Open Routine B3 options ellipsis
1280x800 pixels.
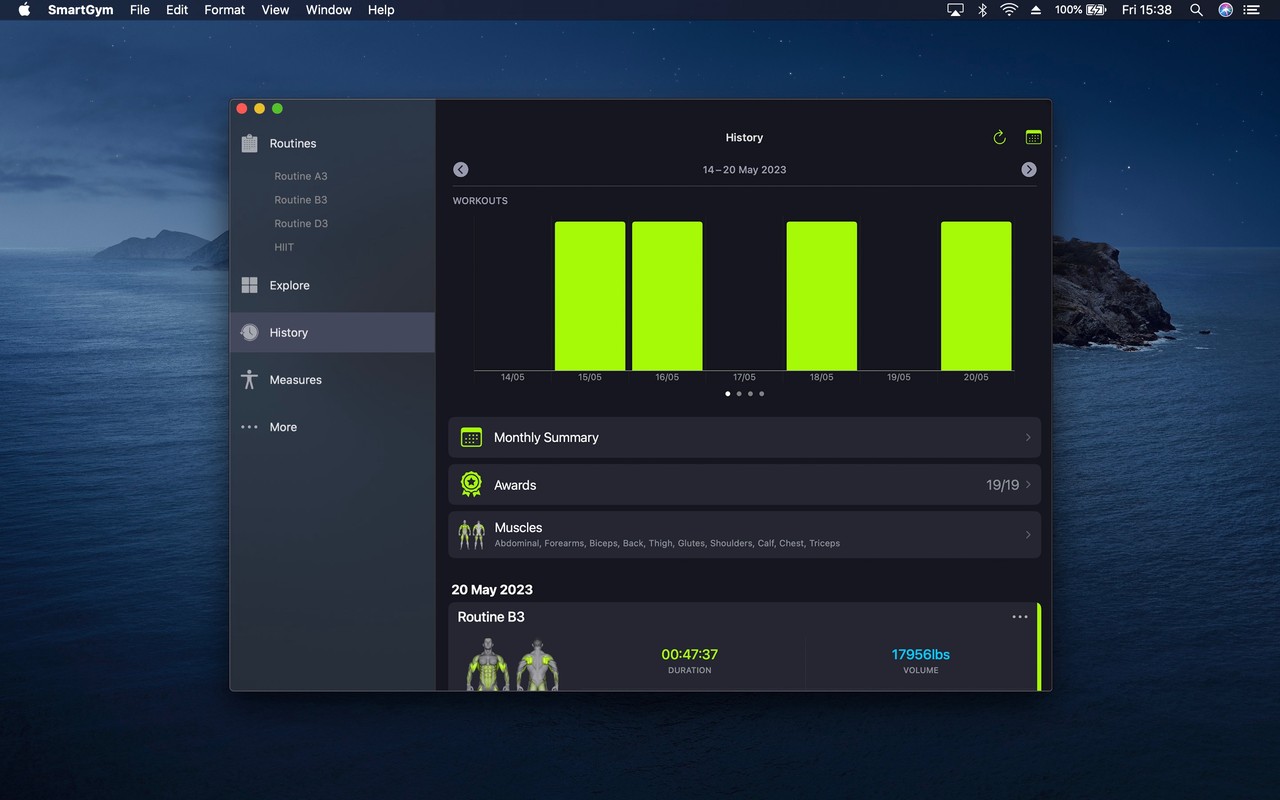pos(1020,617)
